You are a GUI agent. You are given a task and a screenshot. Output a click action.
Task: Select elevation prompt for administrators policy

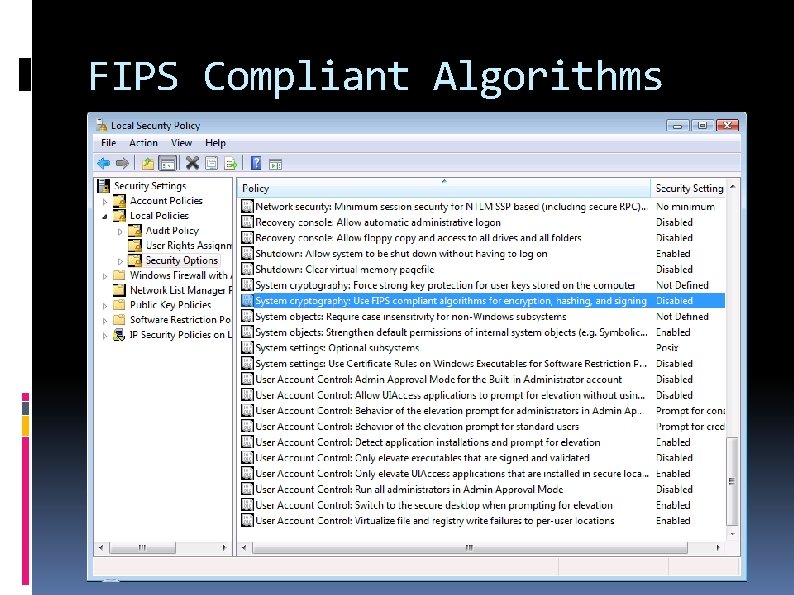(483, 411)
